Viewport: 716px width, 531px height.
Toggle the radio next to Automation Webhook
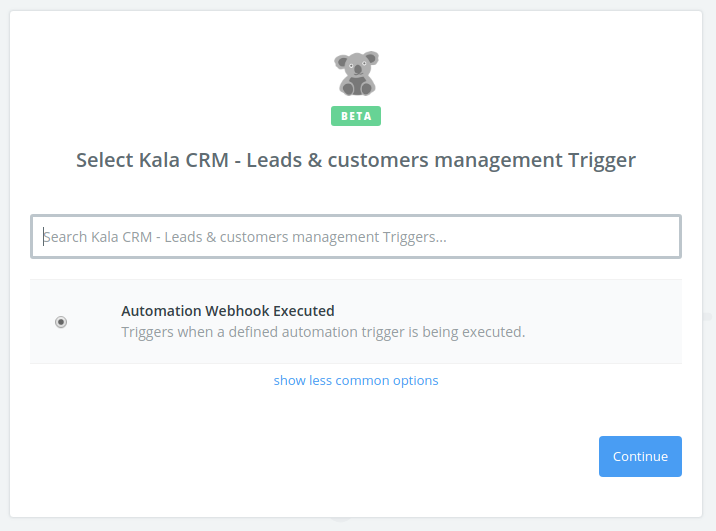coord(61,322)
